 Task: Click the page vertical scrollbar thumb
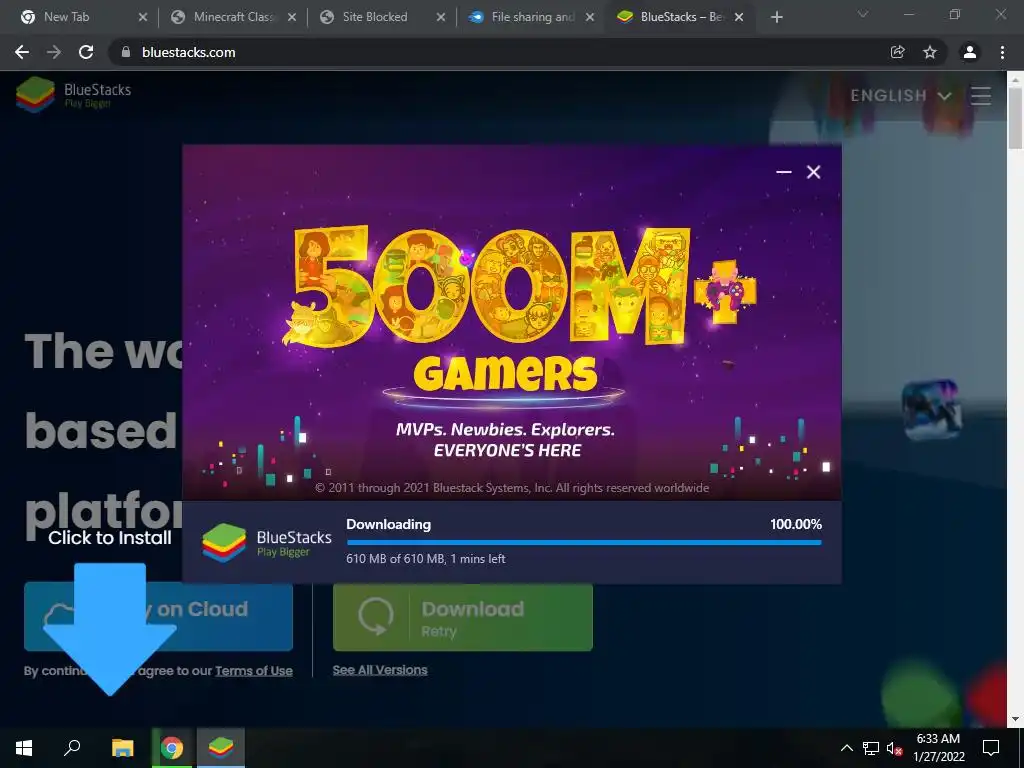1015,118
